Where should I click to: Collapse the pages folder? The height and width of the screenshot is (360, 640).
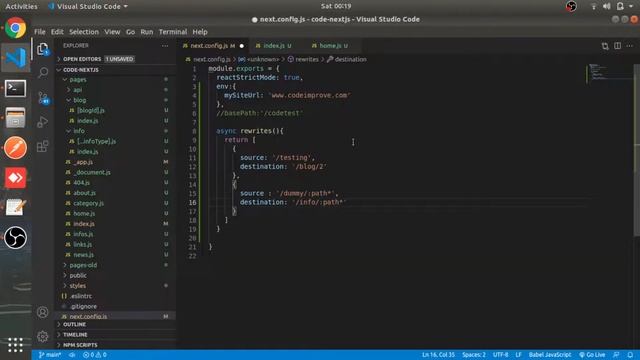tap(116, 80)
